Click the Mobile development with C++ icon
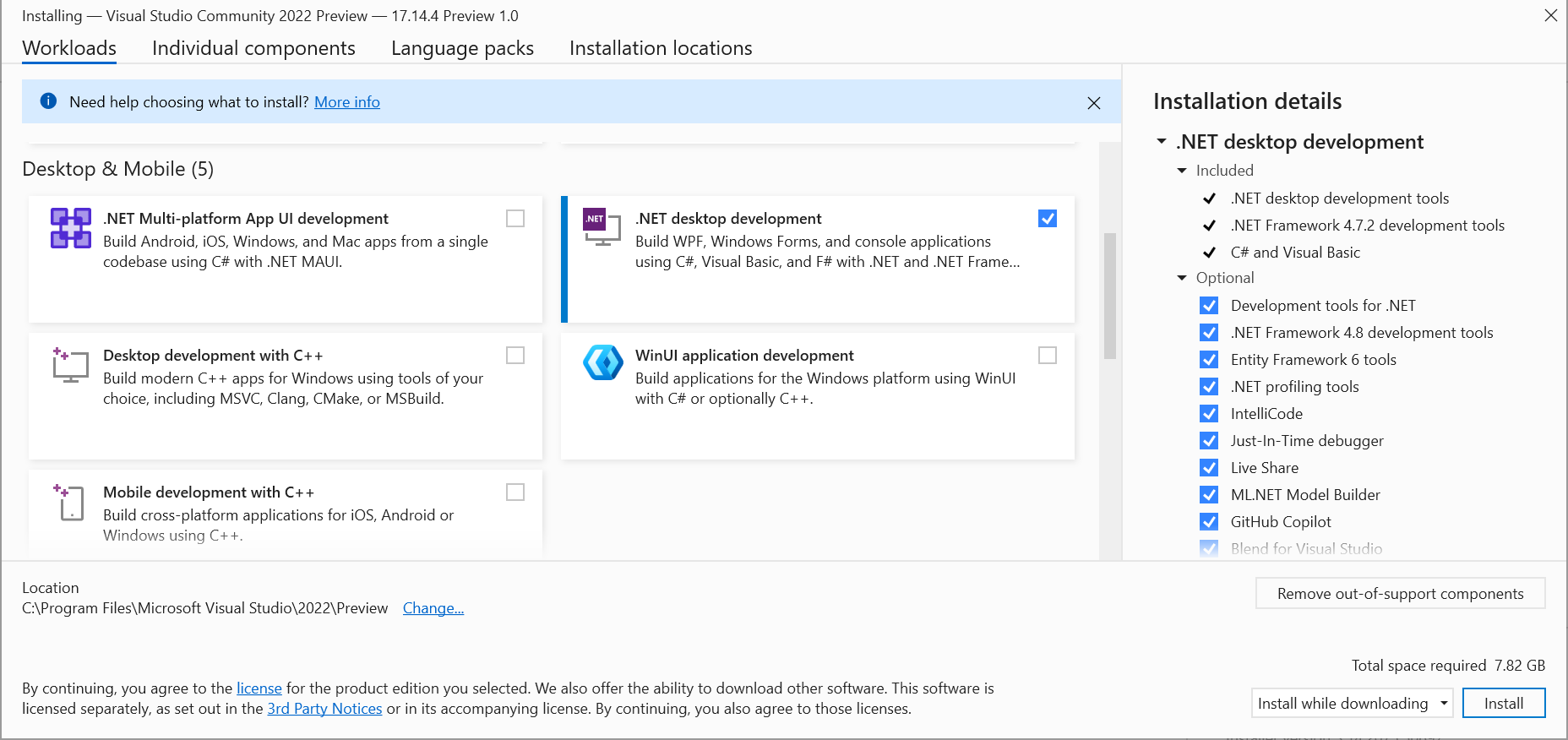Screen dimensions: 1568x740 pyautogui.click(x=69, y=502)
